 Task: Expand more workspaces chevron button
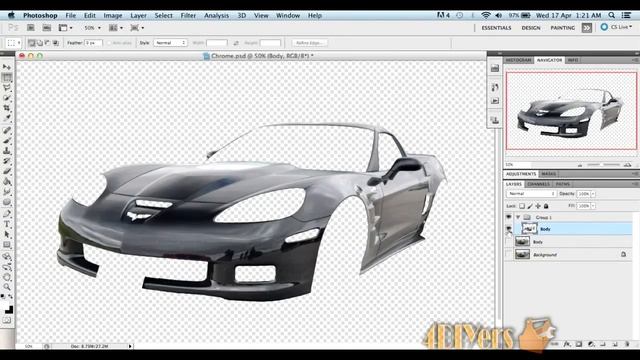pyautogui.click(x=587, y=28)
